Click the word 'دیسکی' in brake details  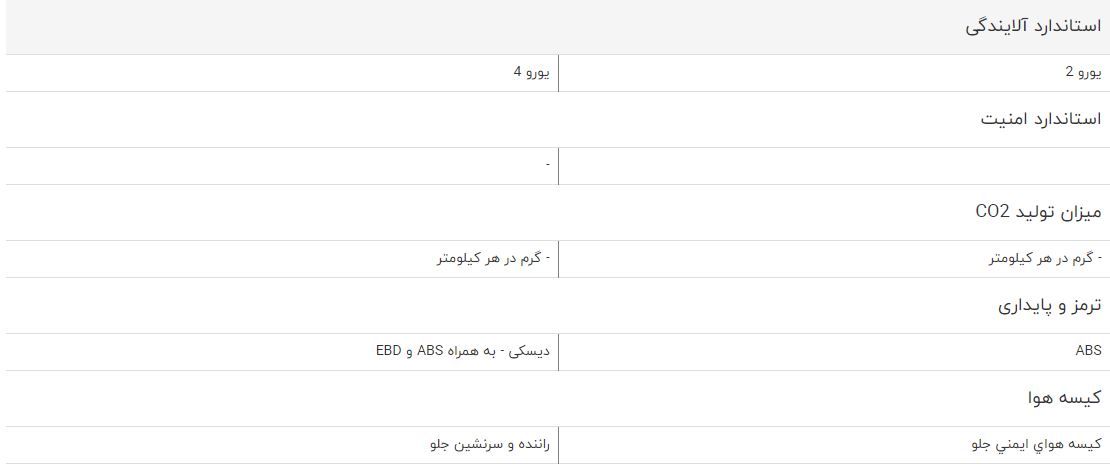[535, 351]
